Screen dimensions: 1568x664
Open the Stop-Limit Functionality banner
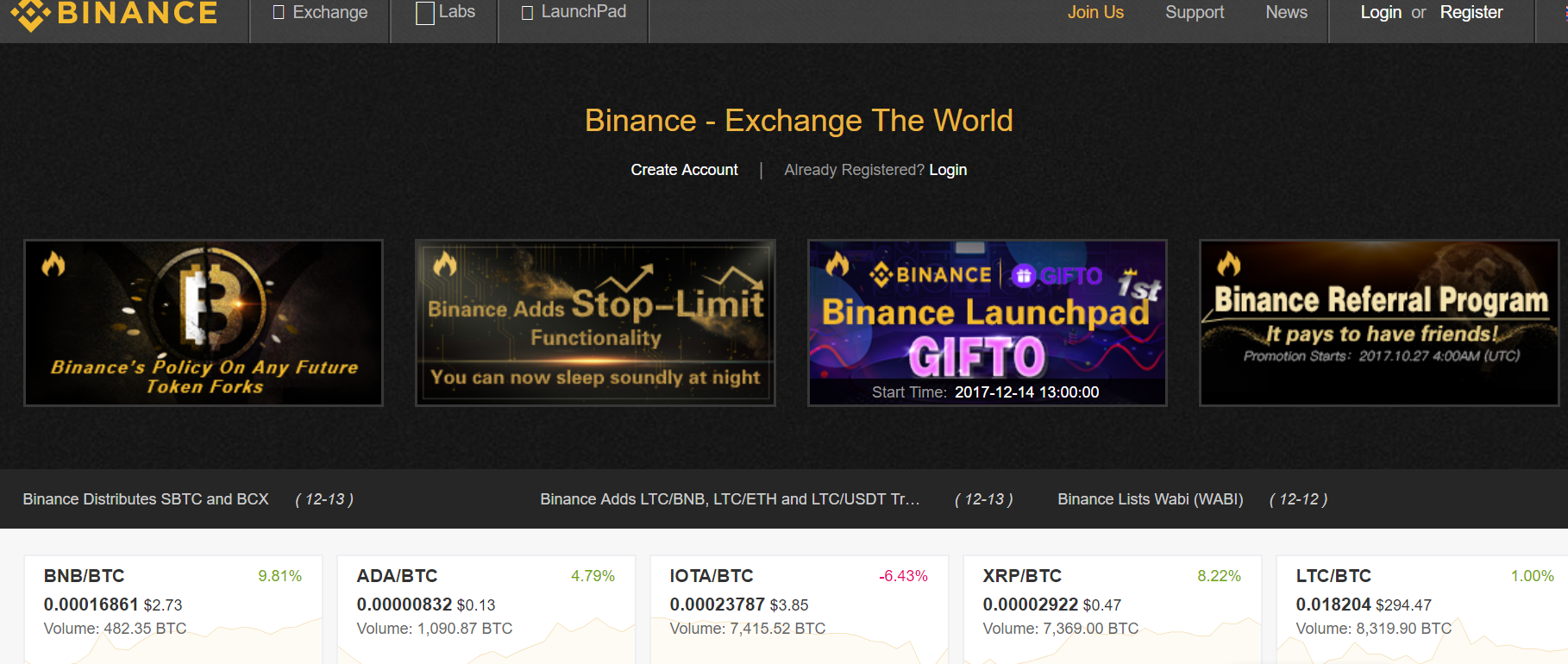595,323
